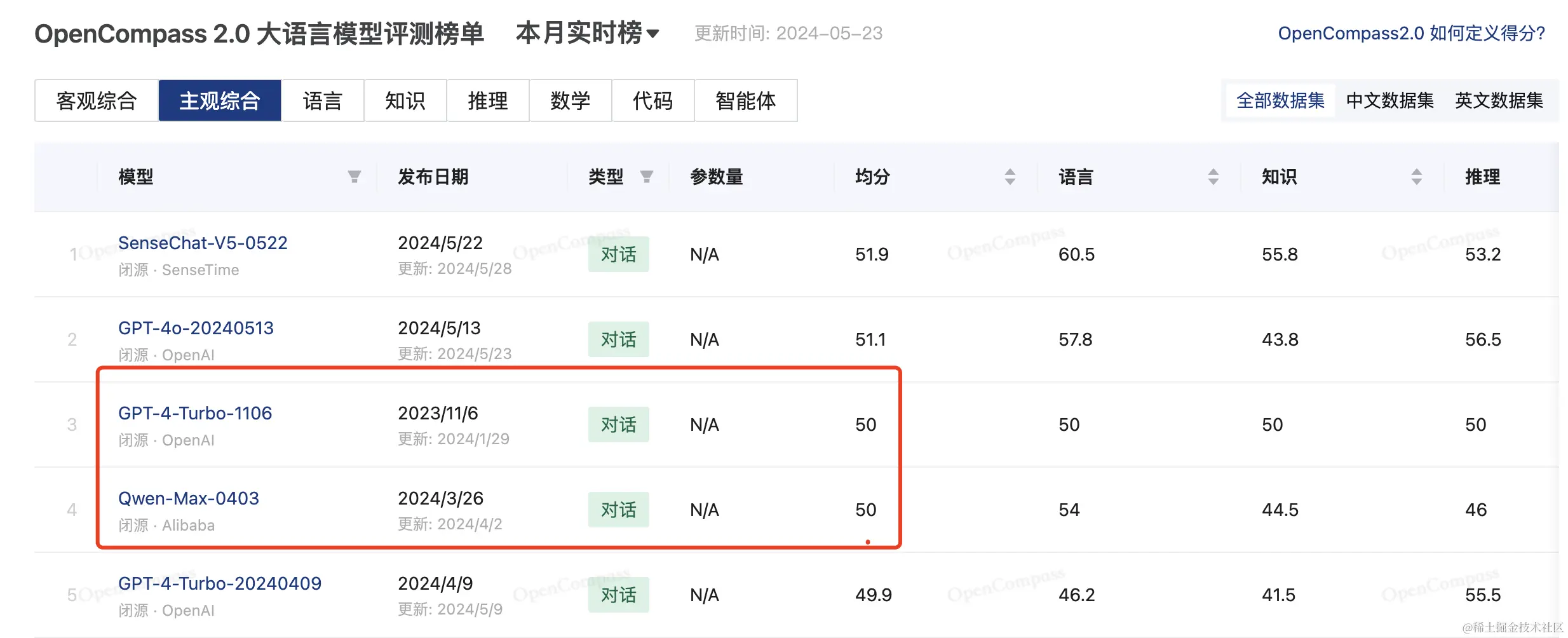Open SenseChat-V5-0522 model link
Viewport: 1568px width, 638px height.
[203, 243]
